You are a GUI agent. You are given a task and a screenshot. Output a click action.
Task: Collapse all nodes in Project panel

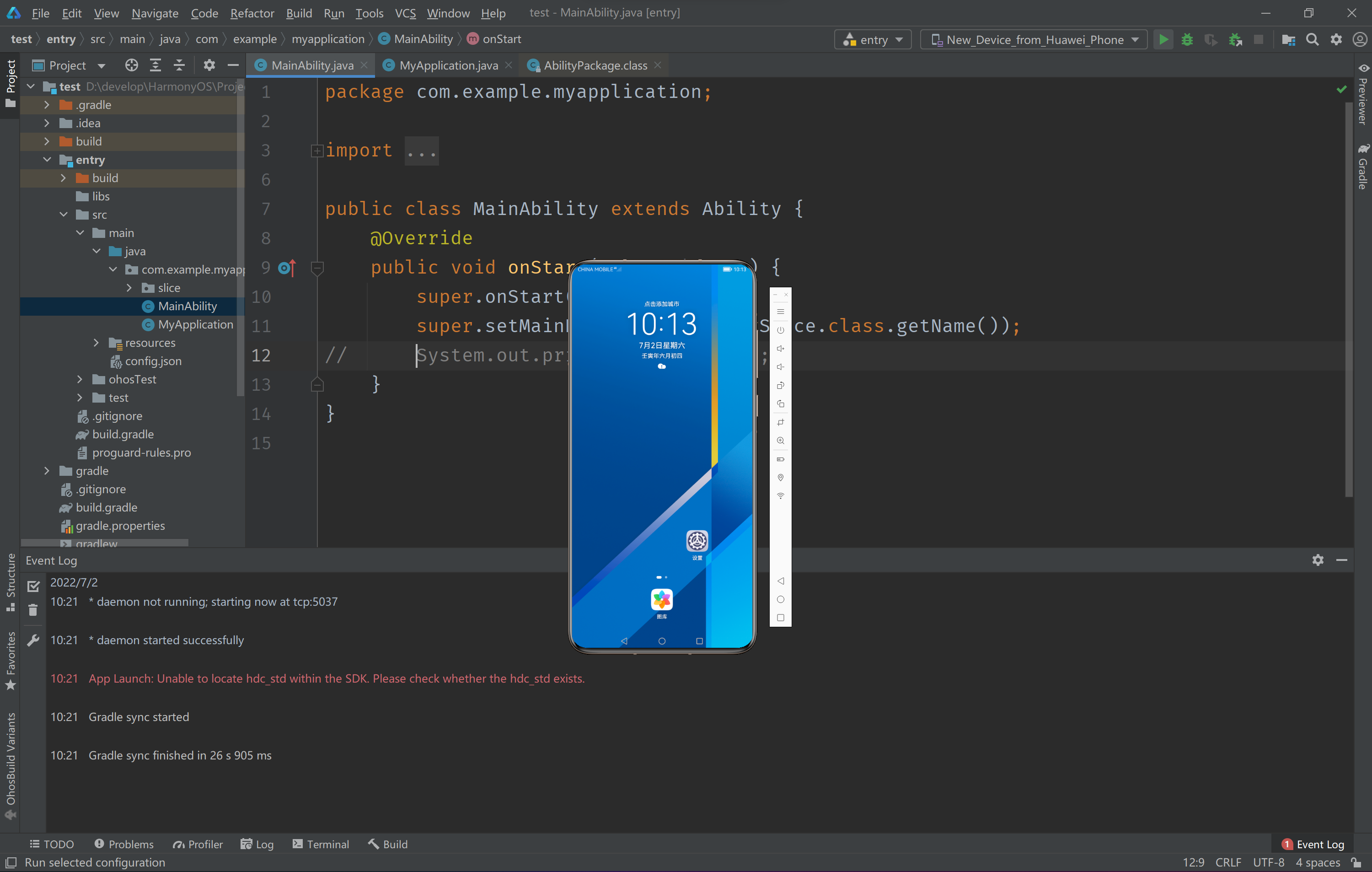(179, 65)
